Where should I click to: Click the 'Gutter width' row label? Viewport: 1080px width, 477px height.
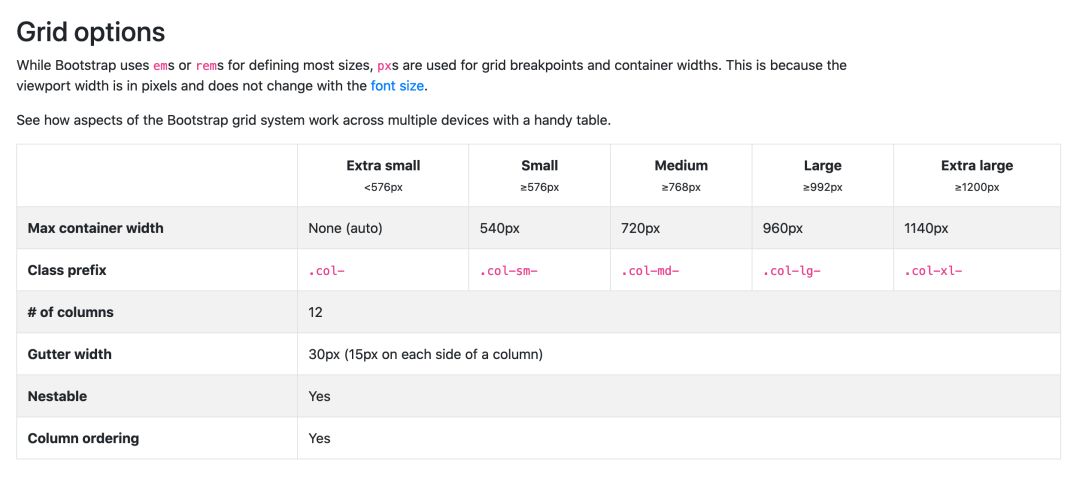[x=70, y=354]
